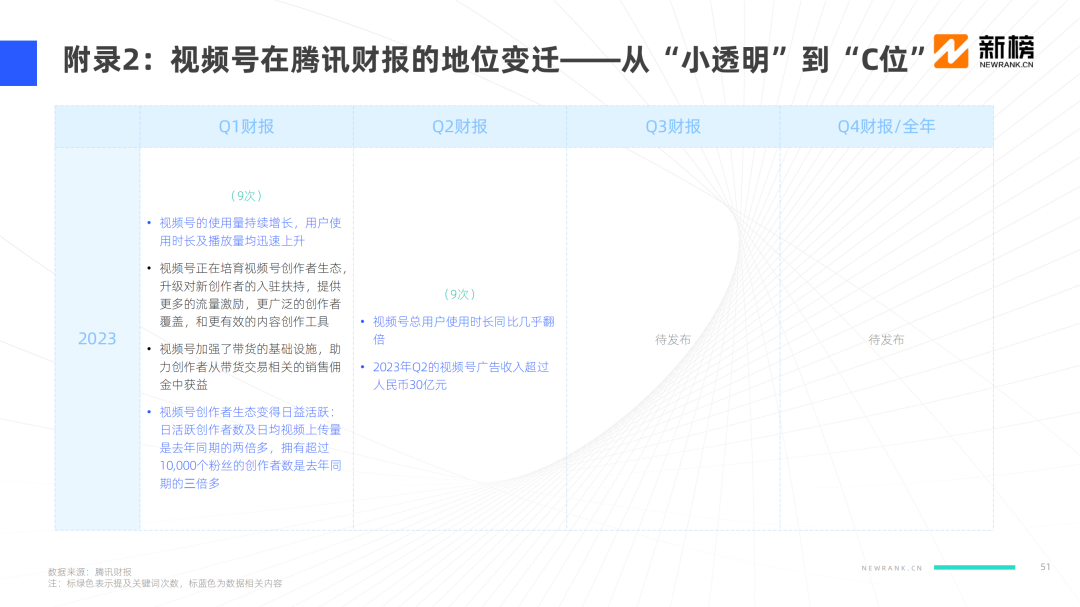This screenshot has width=1080, height=607.
Task: Click the bullet 视频号总用户使用时长同比几乎翻倍
Action: (458, 331)
